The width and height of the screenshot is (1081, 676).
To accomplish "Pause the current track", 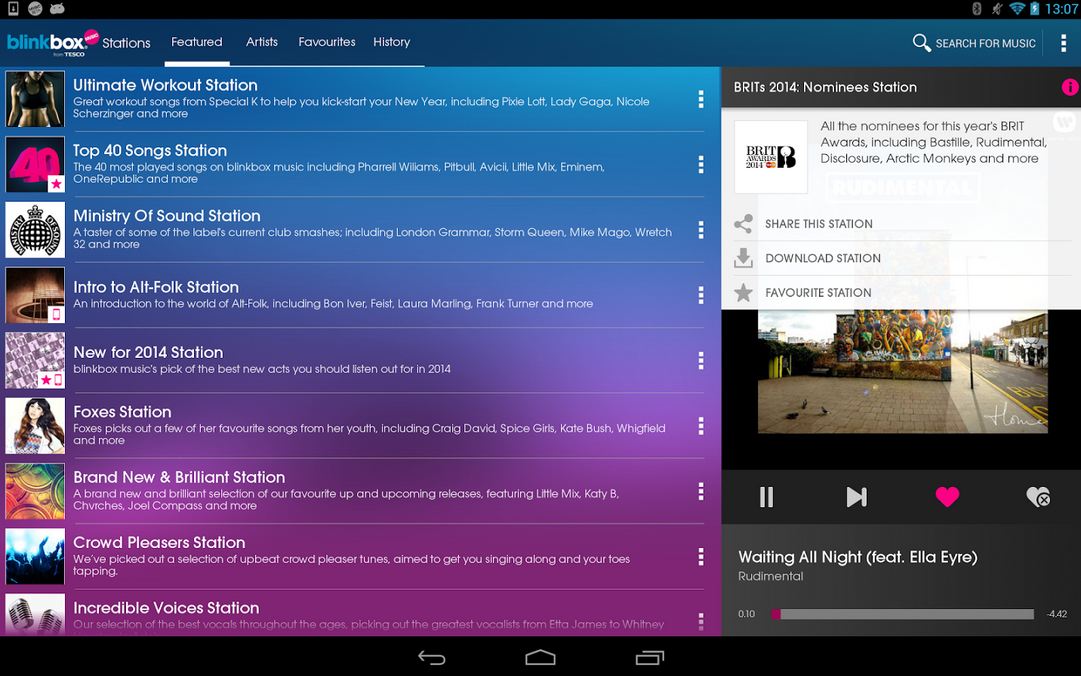I will pos(766,497).
